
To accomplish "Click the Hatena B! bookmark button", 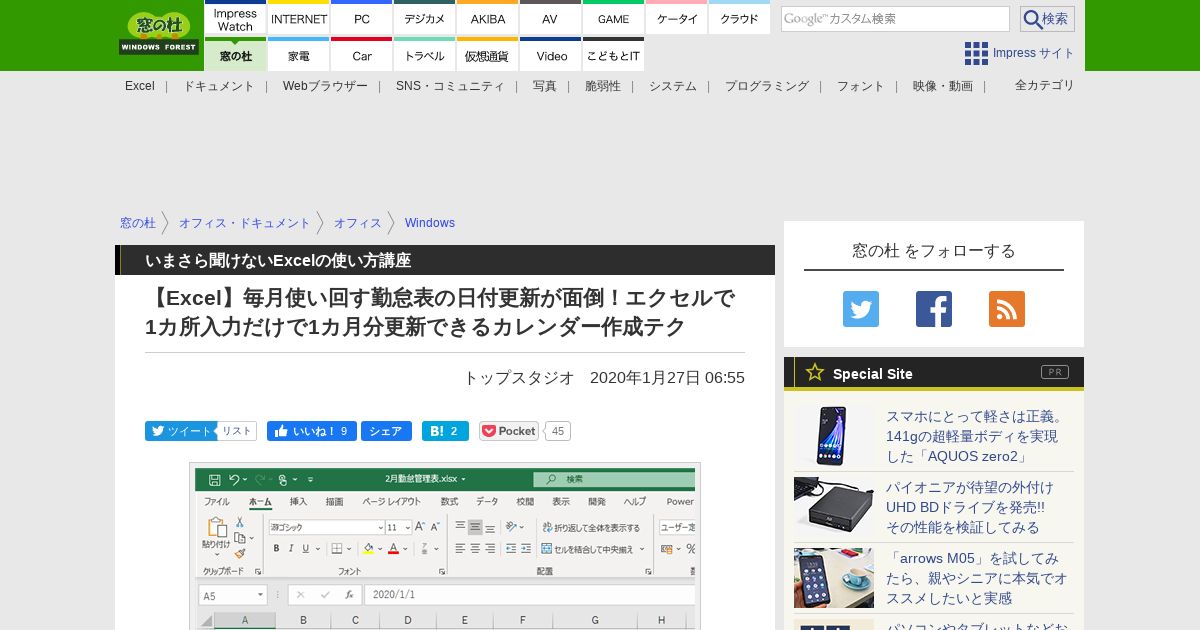I will pos(445,431).
